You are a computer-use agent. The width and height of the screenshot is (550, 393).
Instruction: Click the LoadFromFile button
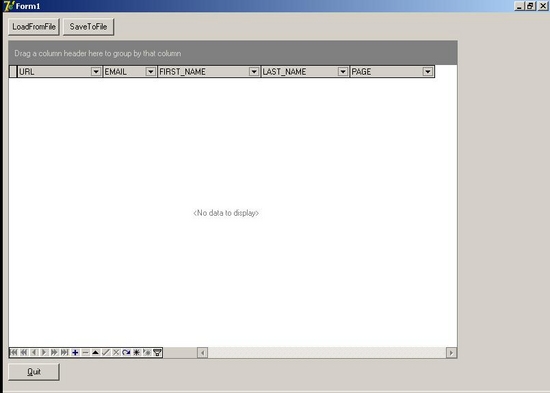click(x=34, y=27)
